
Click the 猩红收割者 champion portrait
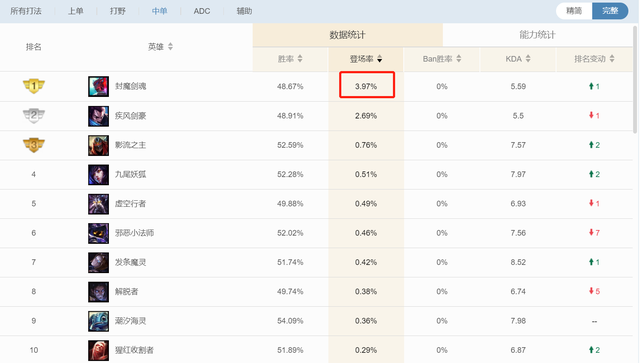[98, 350]
